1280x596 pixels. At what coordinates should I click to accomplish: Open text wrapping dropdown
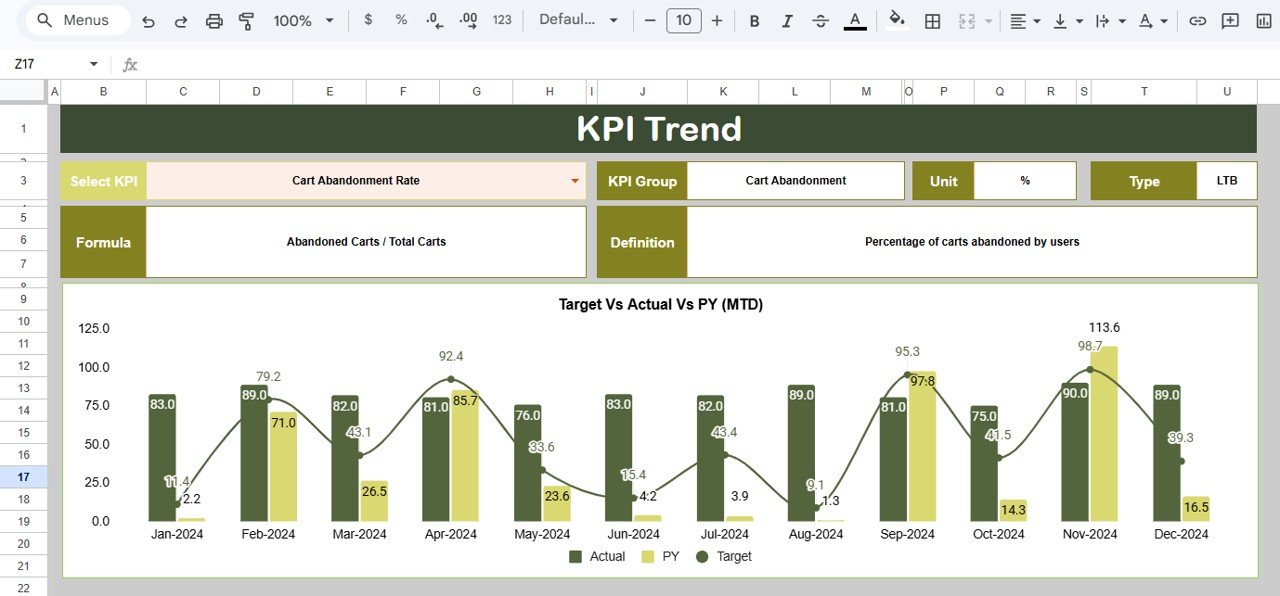point(1110,20)
